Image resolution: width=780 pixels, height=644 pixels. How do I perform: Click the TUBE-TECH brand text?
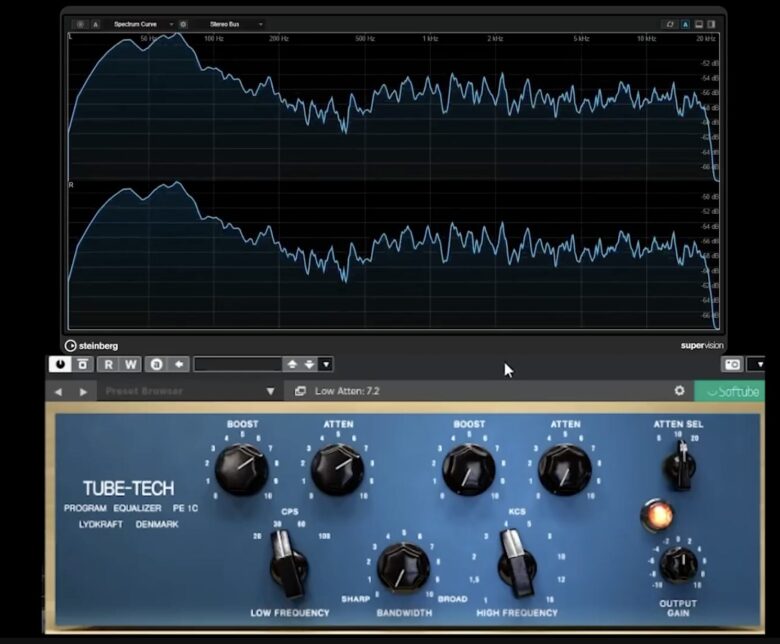[x=128, y=488]
